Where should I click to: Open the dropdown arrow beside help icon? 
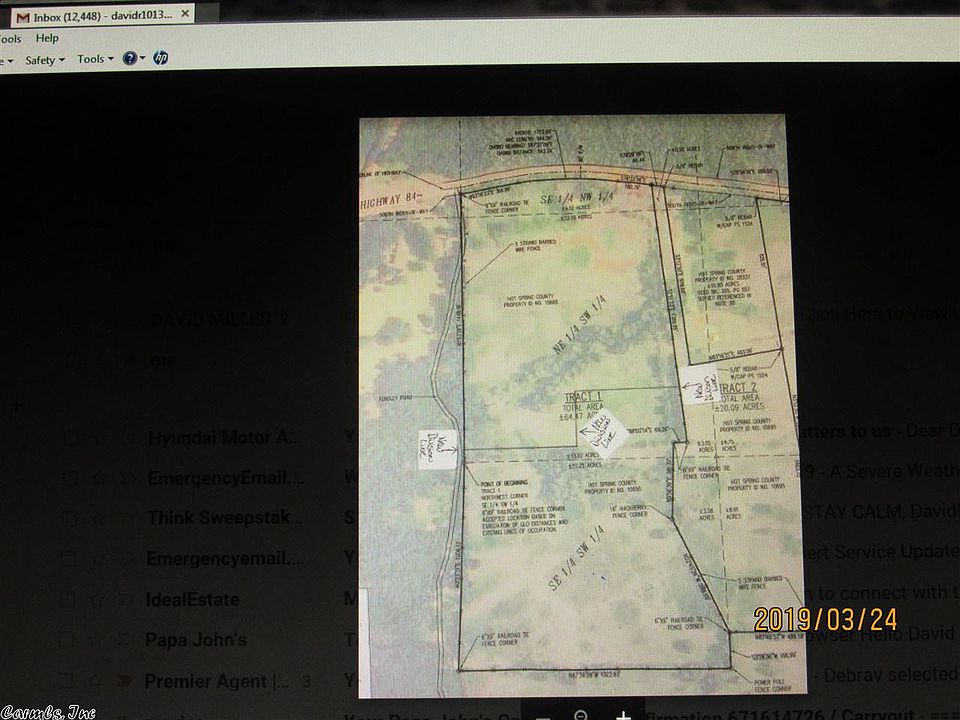(143, 58)
